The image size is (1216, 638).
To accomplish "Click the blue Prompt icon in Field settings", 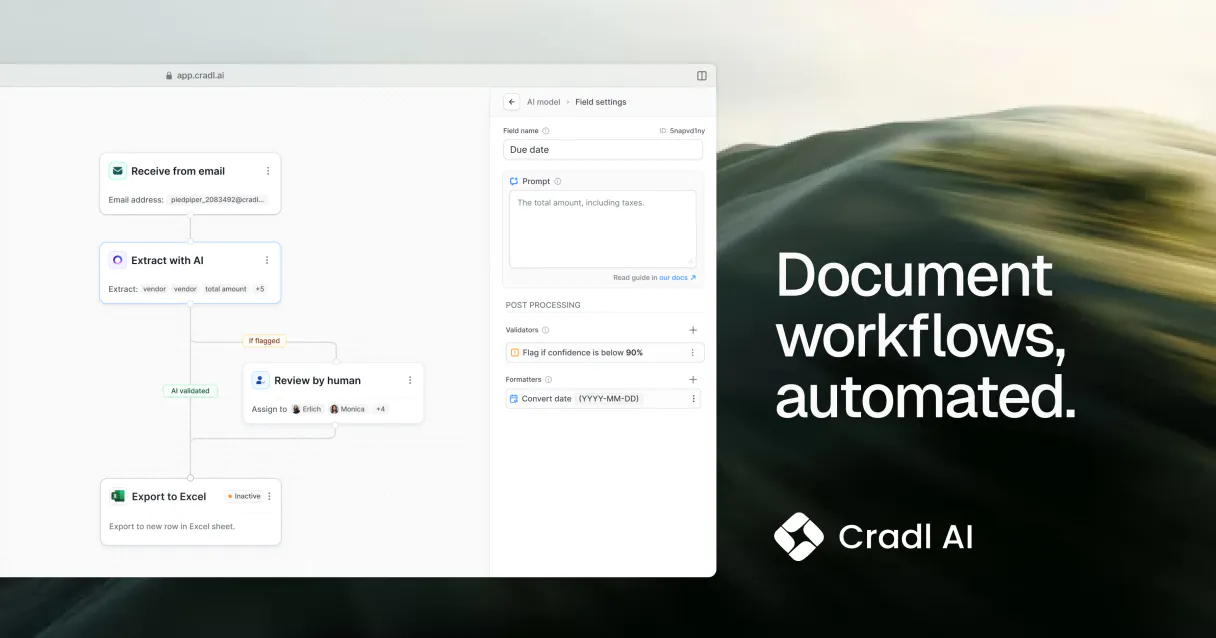I will pyautogui.click(x=514, y=181).
